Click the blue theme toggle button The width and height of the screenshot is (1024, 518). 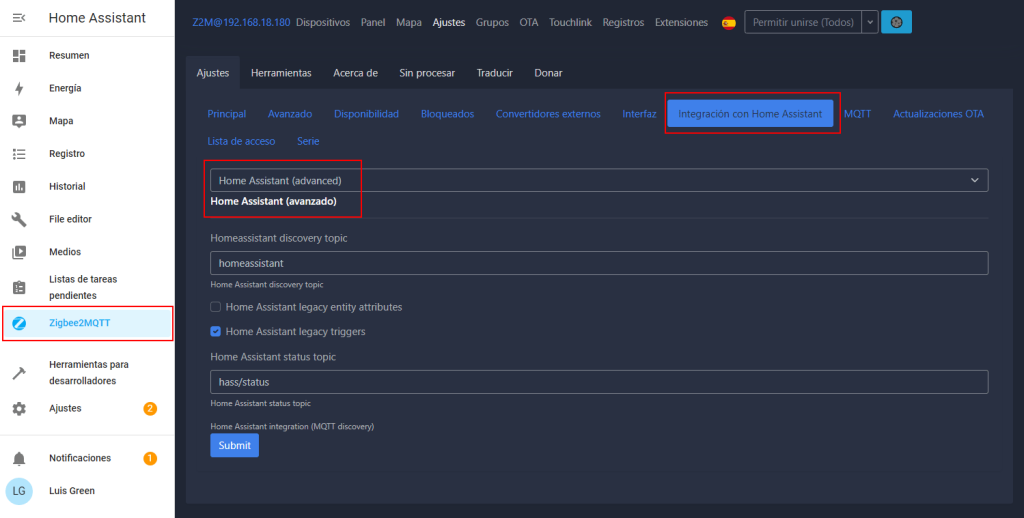(896, 22)
